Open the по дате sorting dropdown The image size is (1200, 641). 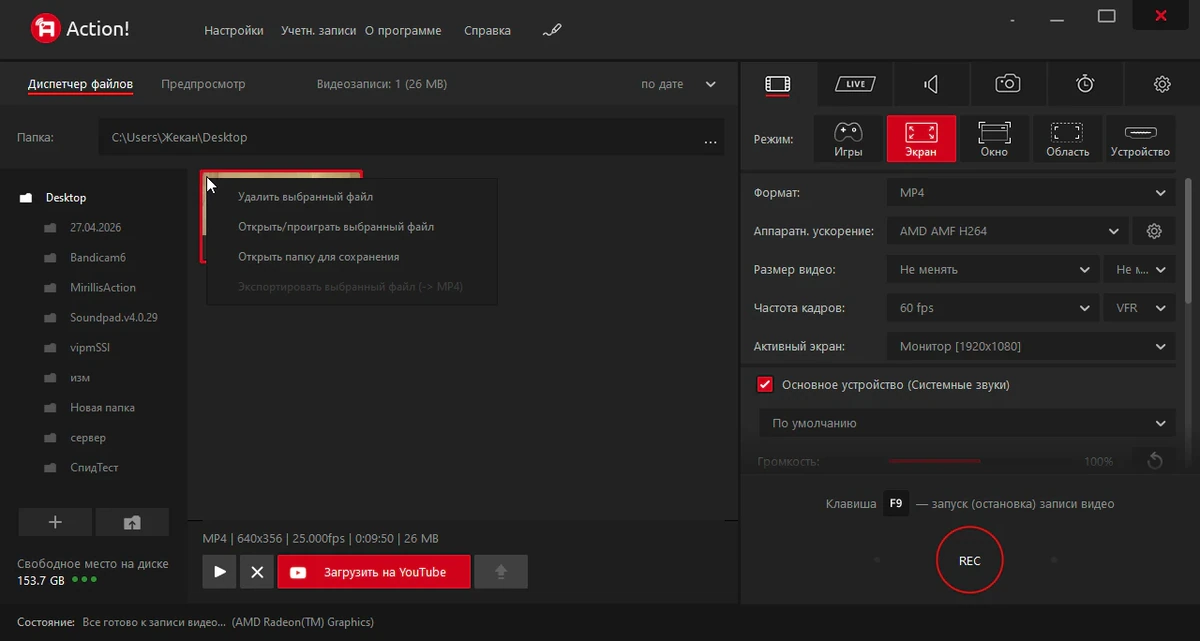click(x=679, y=84)
